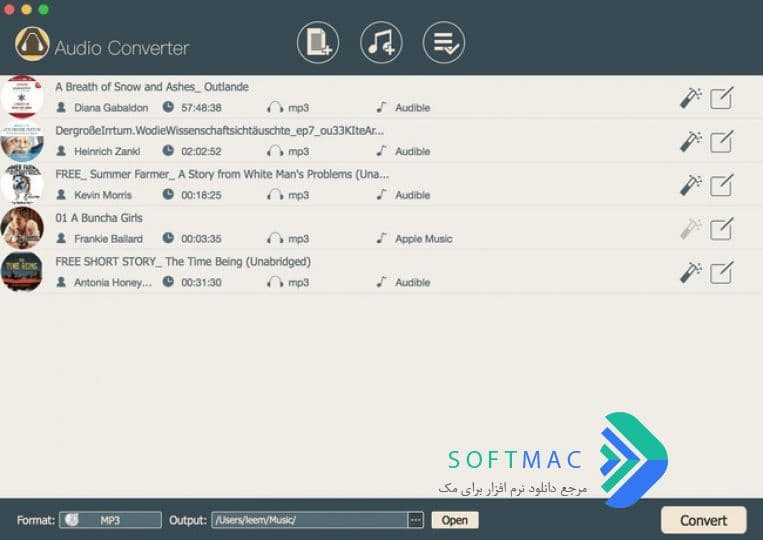Edit tags for Summer Farmer row
The image size is (763, 540).
(x=722, y=185)
